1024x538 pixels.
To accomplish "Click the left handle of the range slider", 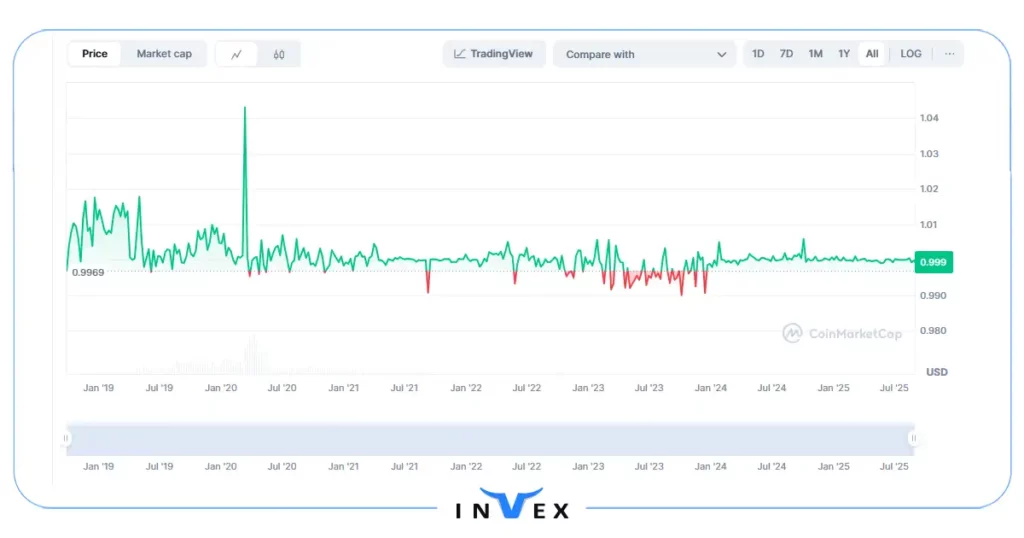I will (x=66, y=438).
